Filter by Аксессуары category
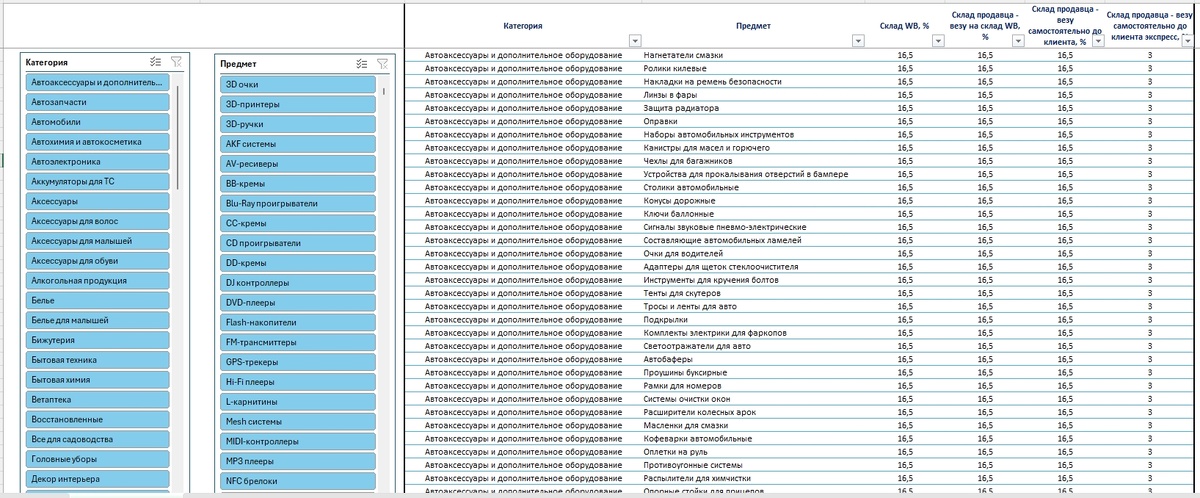Image resolution: width=1200 pixels, height=498 pixels. coord(96,201)
